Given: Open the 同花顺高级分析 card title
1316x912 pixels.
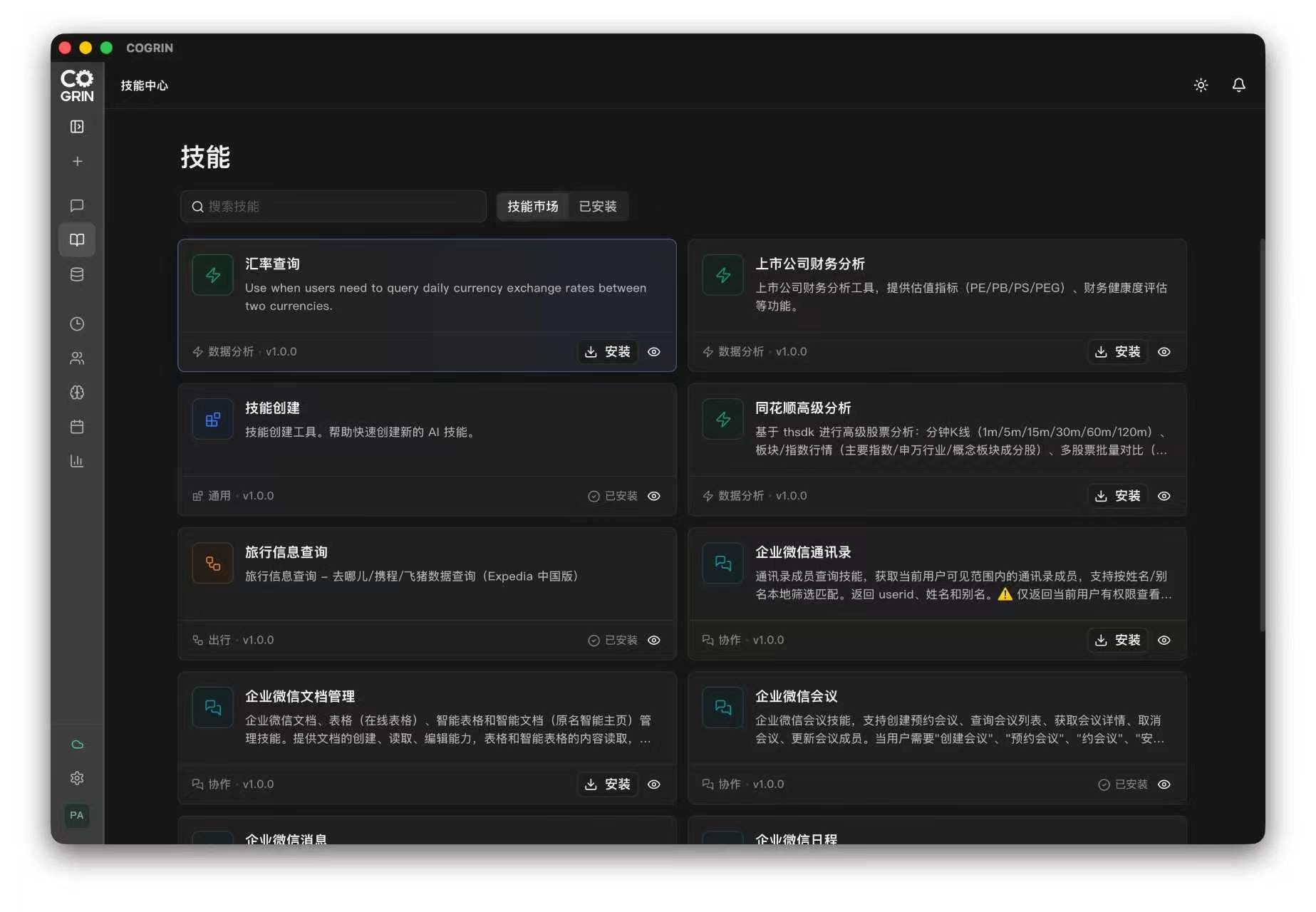Looking at the screenshot, I should point(803,408).
